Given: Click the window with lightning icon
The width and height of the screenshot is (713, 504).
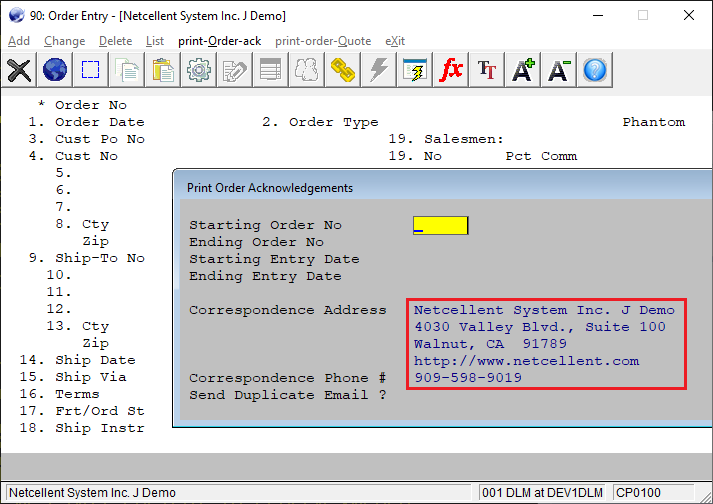Looking at the screenshot, I should pos(415,70).
